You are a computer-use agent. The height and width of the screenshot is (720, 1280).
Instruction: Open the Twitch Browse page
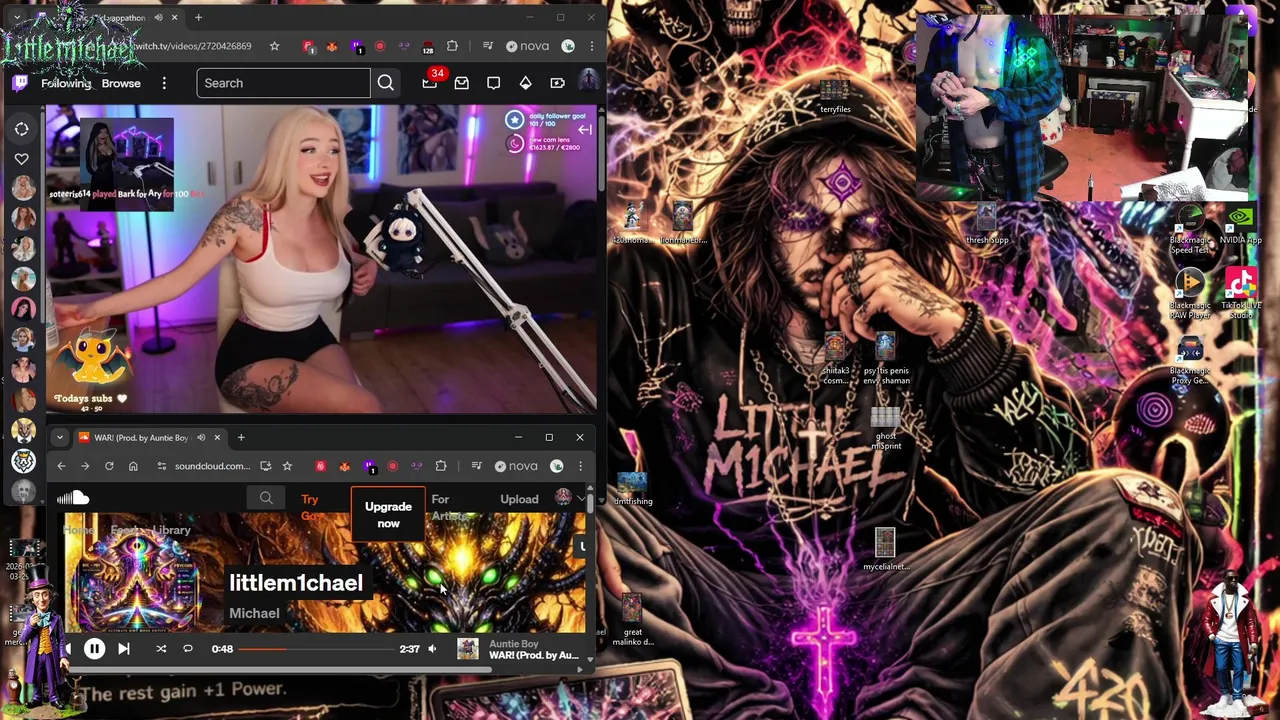[121, 83]
